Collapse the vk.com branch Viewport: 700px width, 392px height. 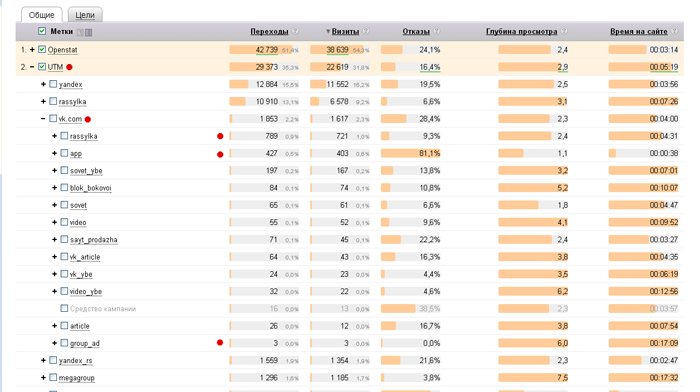(43, 119)
